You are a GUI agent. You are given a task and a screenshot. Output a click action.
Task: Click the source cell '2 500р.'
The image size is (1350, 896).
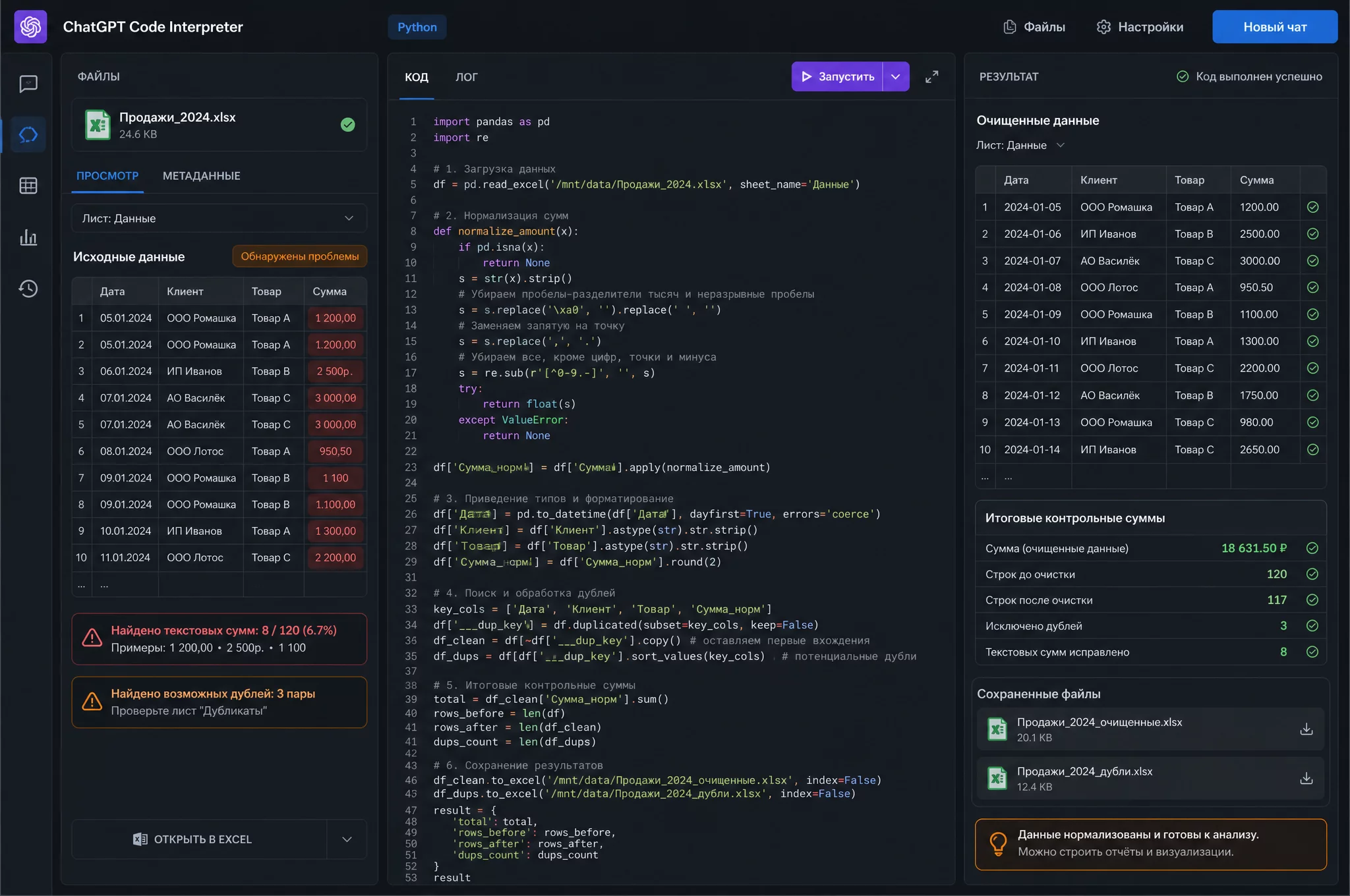(335, 371)
